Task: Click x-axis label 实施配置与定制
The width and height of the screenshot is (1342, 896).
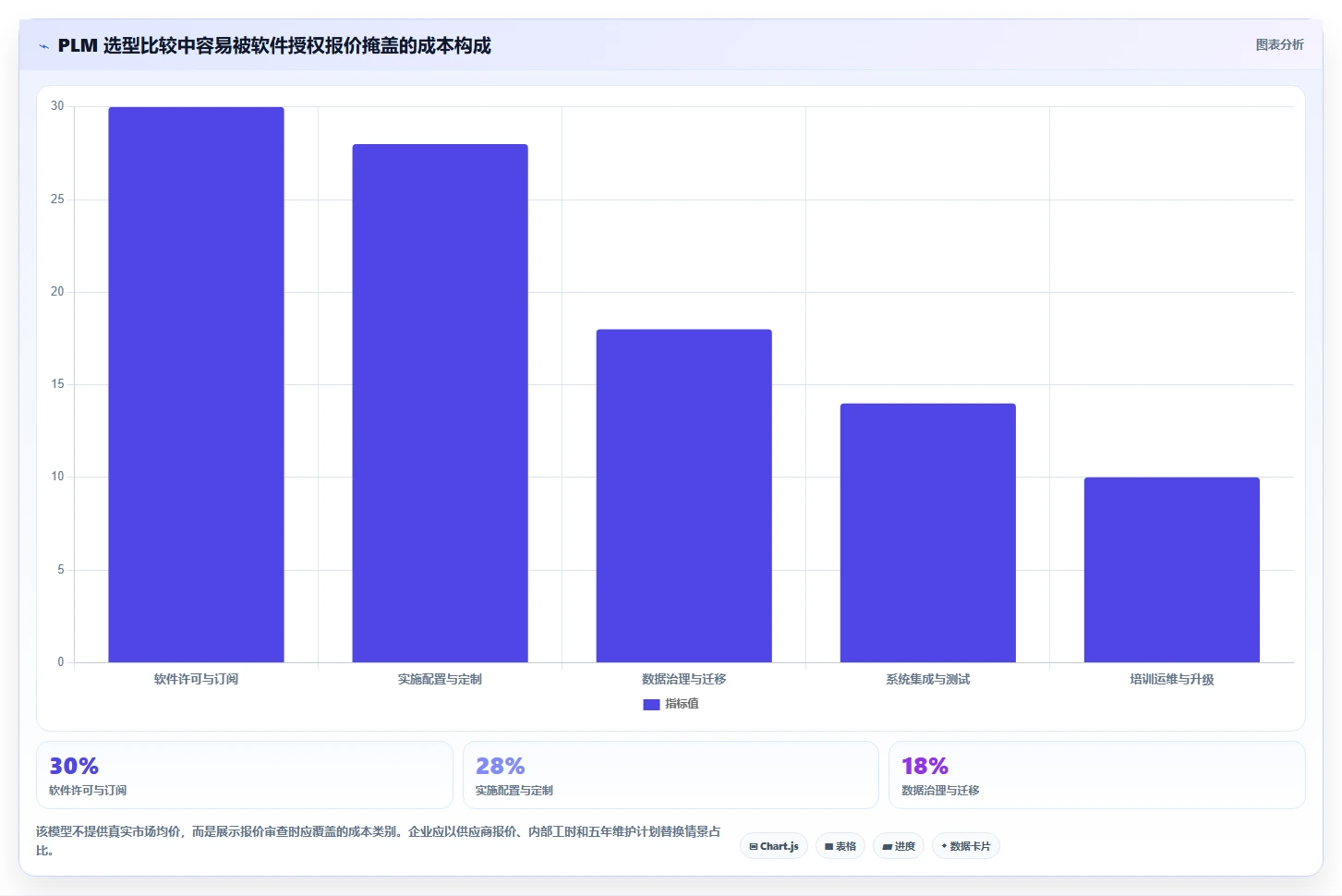Action: pos(440,679)
